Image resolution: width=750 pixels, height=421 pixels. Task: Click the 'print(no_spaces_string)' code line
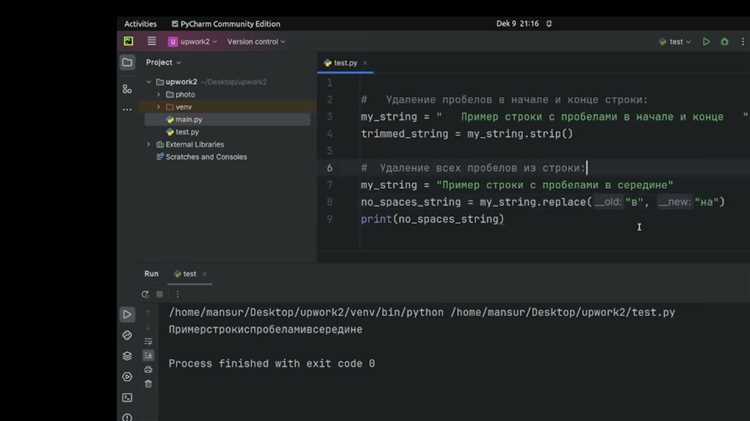(432, 219)
